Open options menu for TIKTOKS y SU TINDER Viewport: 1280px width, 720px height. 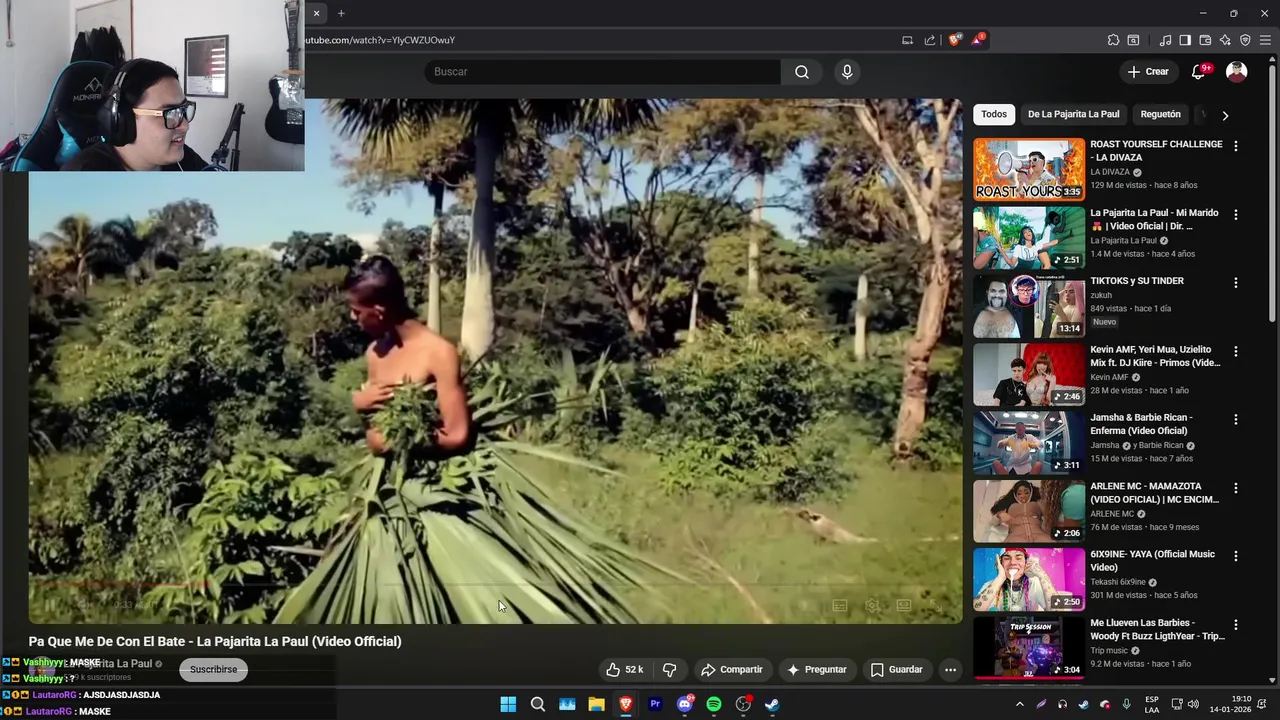[x=1236, y=283]
